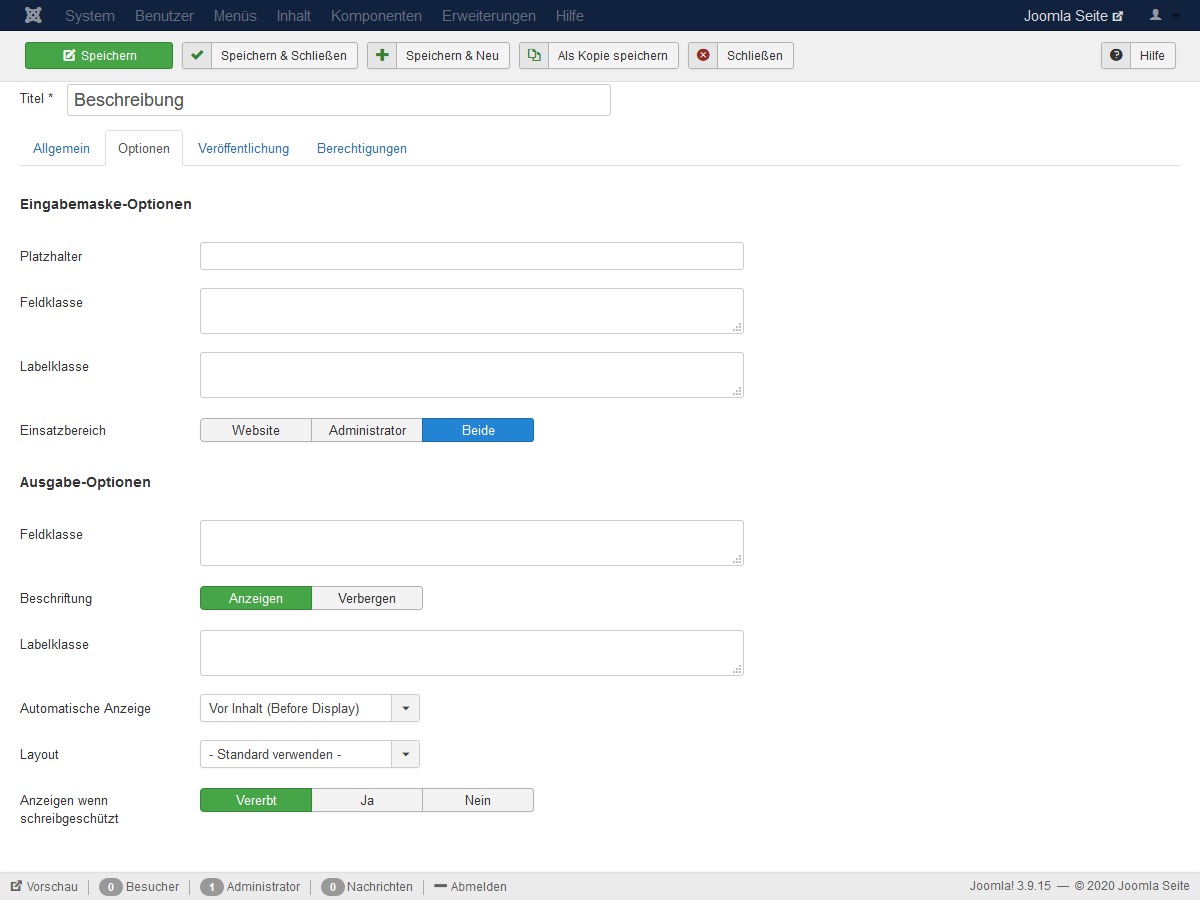The width and height of the screenshot is (1200, 900).
Task: Open the user account menu icon
Action: coord(1160,15)
